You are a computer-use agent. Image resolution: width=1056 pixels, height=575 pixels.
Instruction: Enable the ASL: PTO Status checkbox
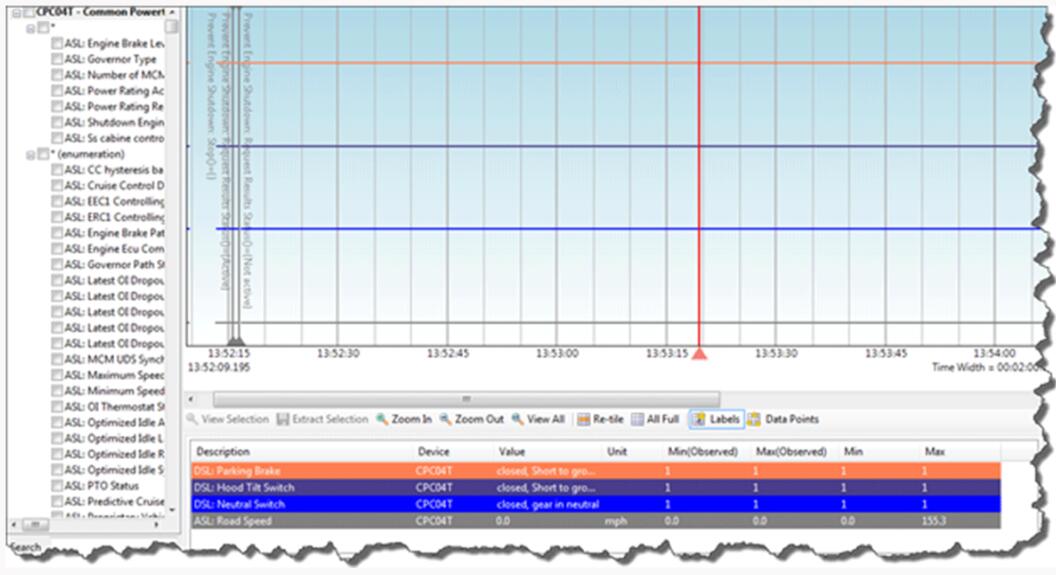coord(57,485)
